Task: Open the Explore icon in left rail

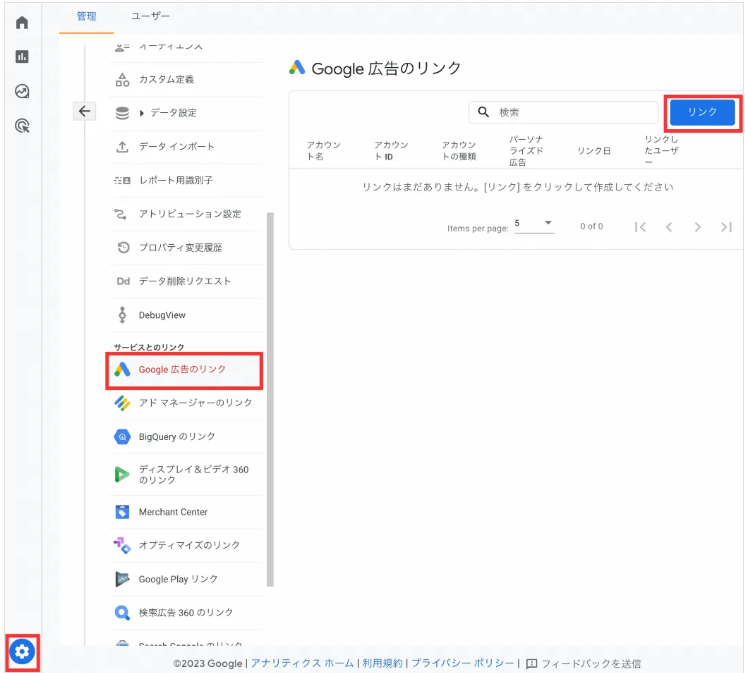Action: click(22, 91)
